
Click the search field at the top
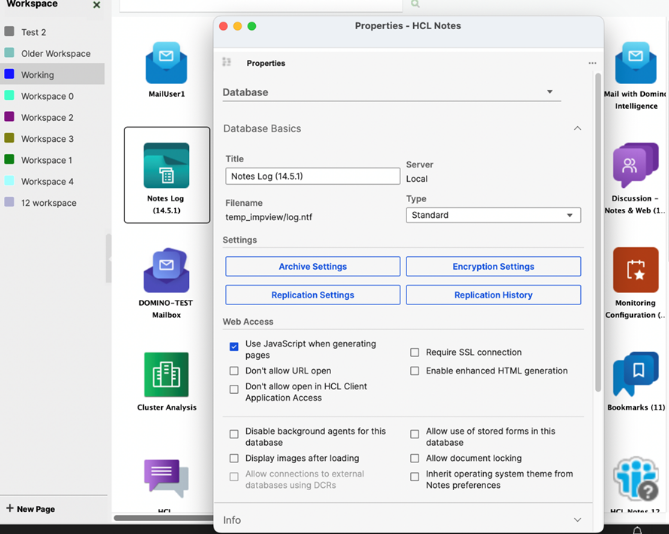pos(261,4)
